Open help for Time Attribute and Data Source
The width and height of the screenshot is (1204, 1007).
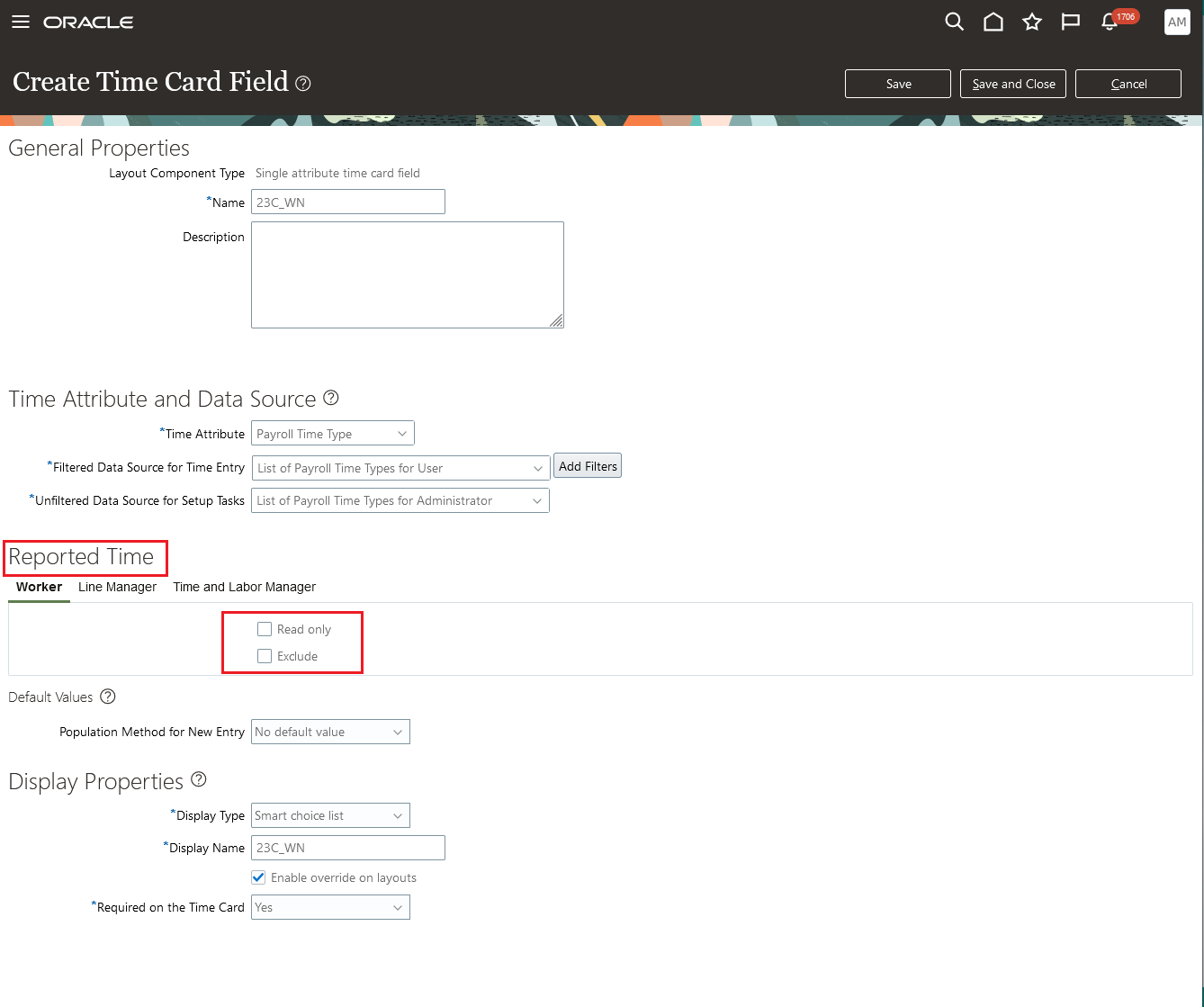[330, 397]
